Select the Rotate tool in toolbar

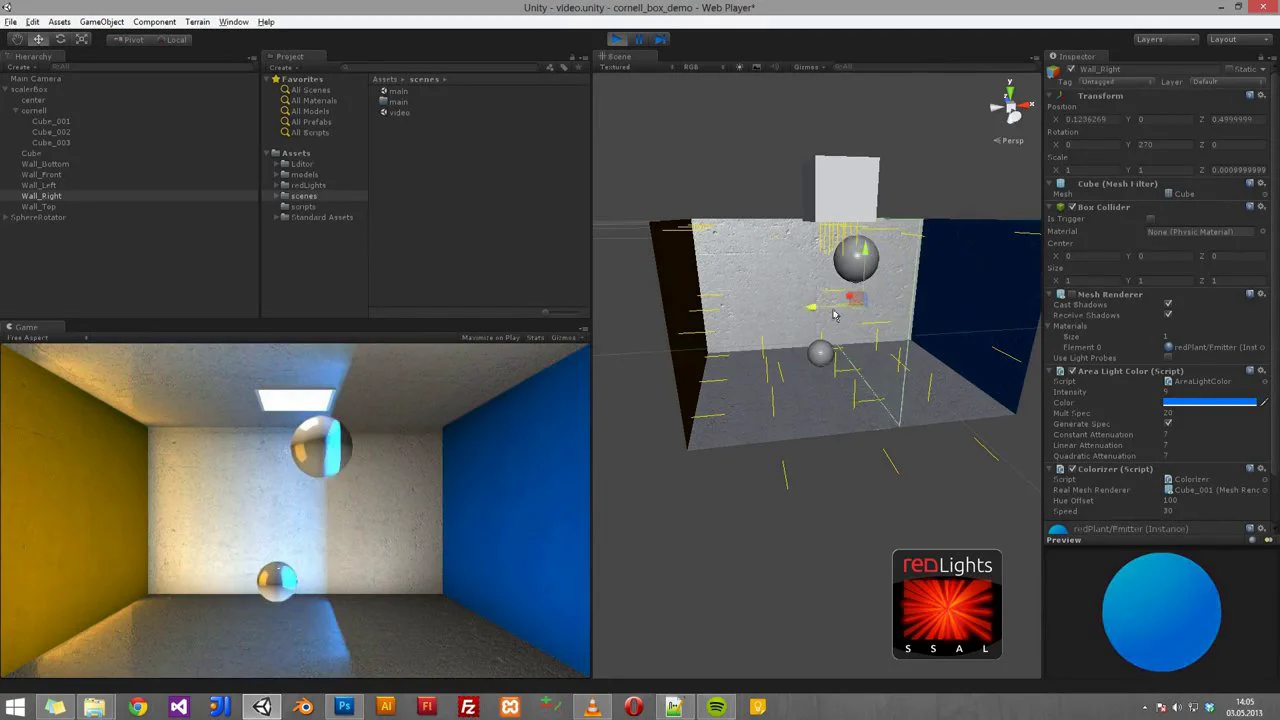60,39
